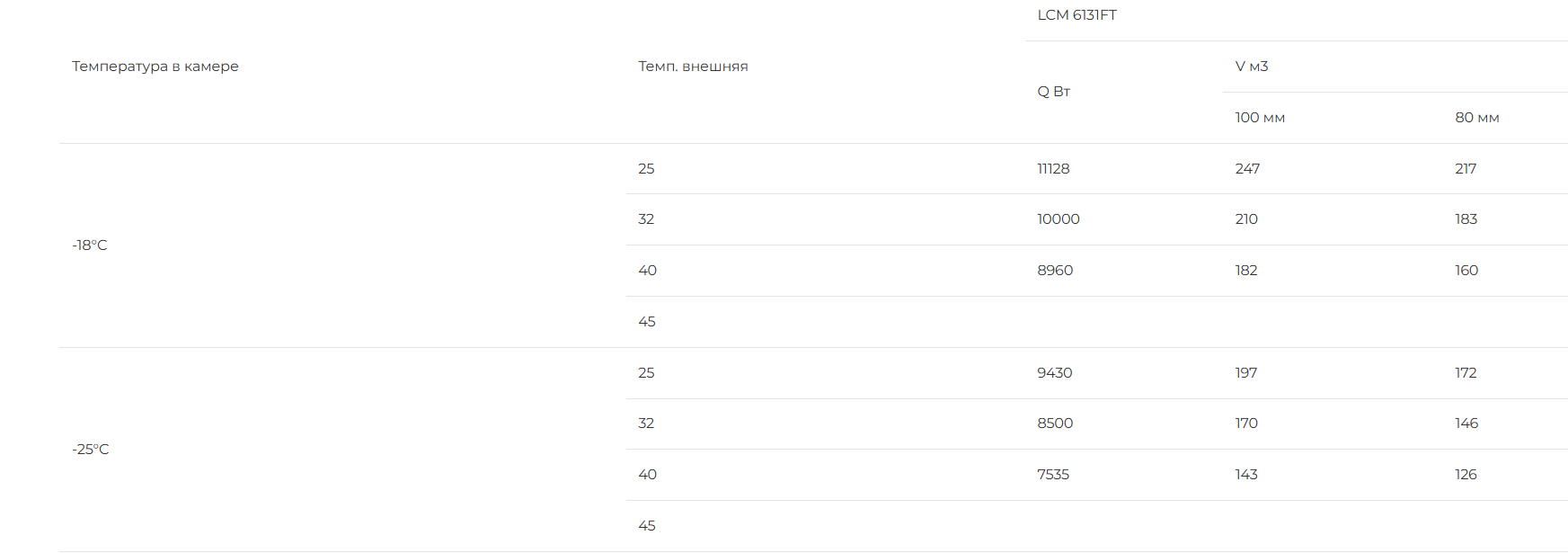Click the LCM 6131FT model header
The width and height of the screenshot is (1568, 553).
pyautogui.click(x=1076, y=15)
